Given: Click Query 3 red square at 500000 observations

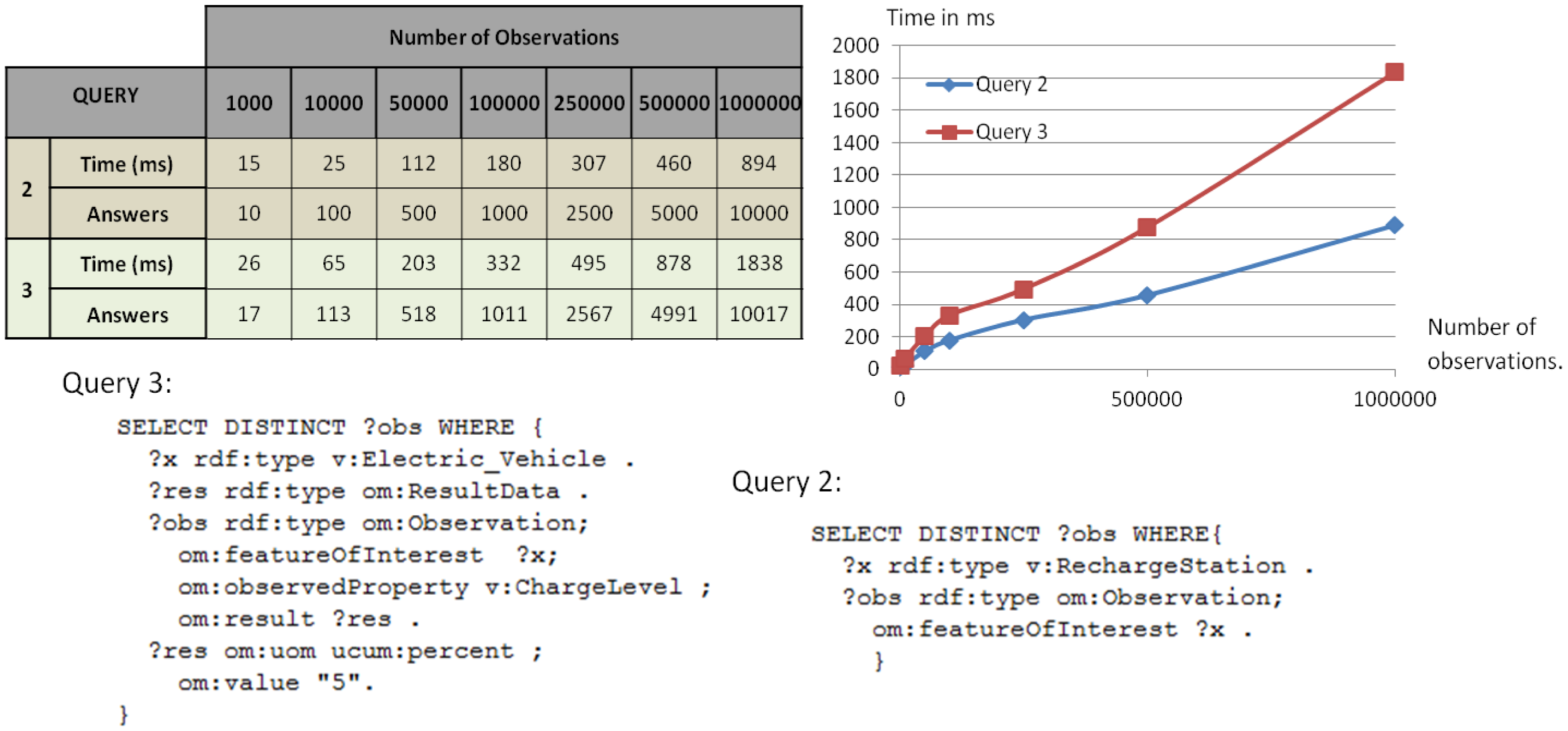Looking at the screenshot, I should point(1147,228).
